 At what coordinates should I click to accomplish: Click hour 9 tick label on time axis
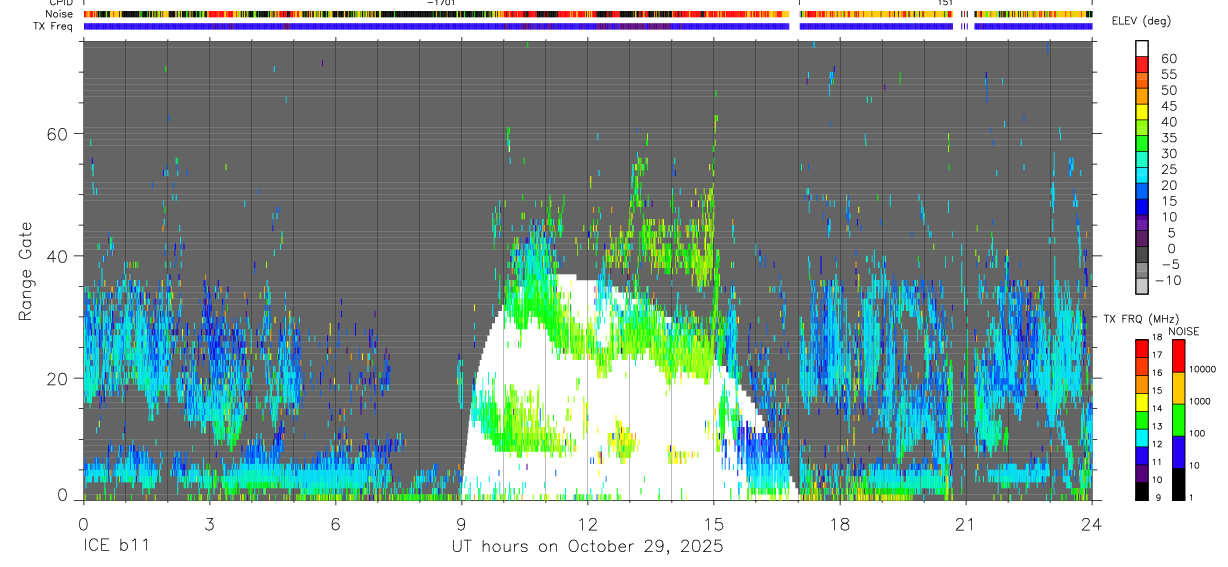[461, 524]
